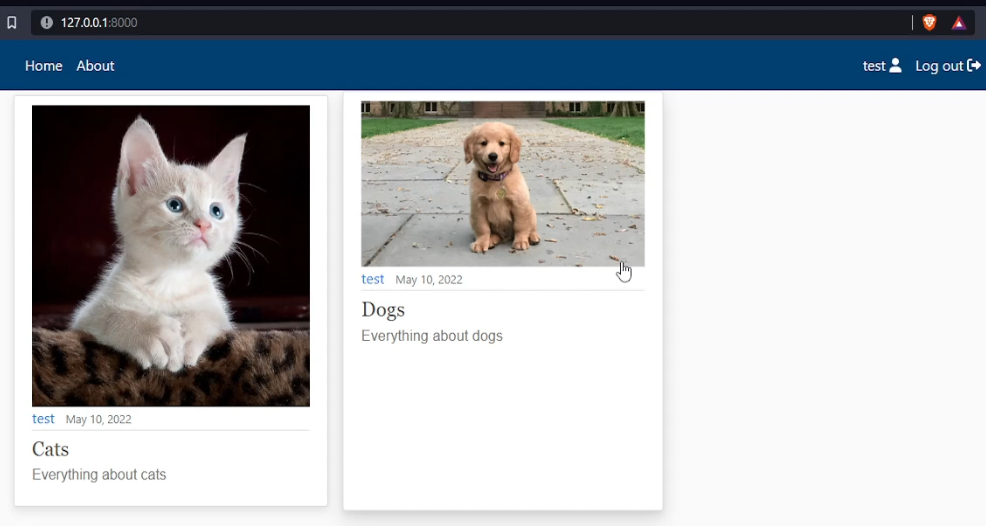Click the text Everything about dogs
986x526 pixels.
tap(432, 336)
